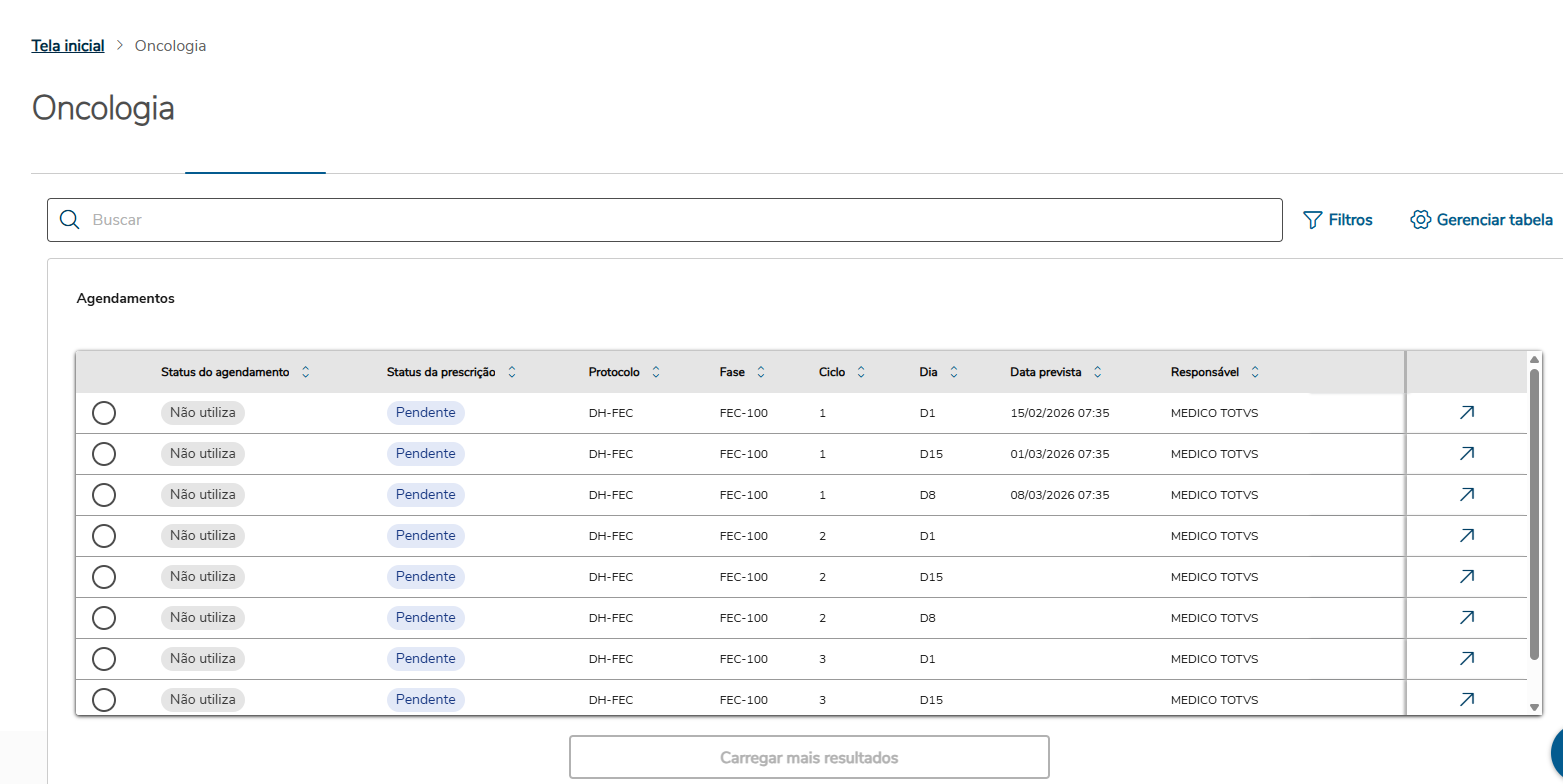The height and width of the screenshot is (784, 1563).
Task: Click the search magnifier icon
Action: [69, 220]
